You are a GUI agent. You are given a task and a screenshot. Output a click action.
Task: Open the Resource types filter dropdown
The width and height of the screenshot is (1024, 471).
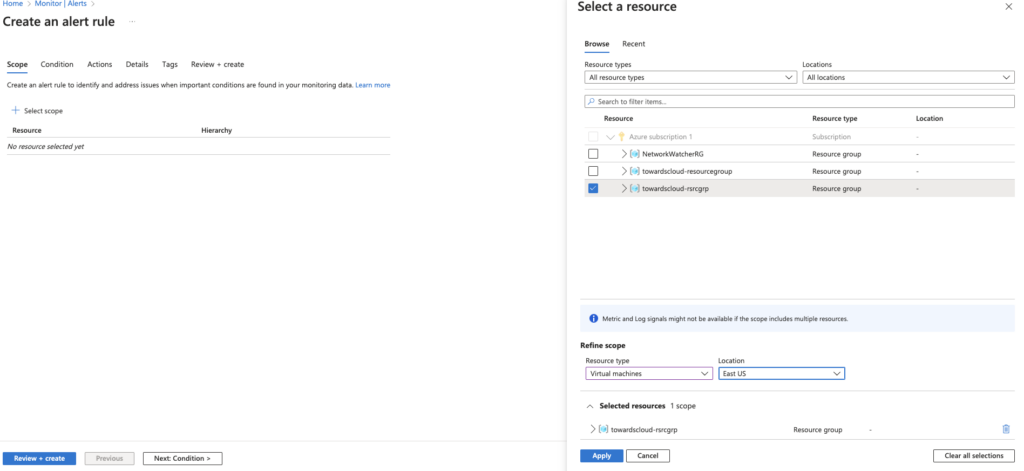point(690,77)
